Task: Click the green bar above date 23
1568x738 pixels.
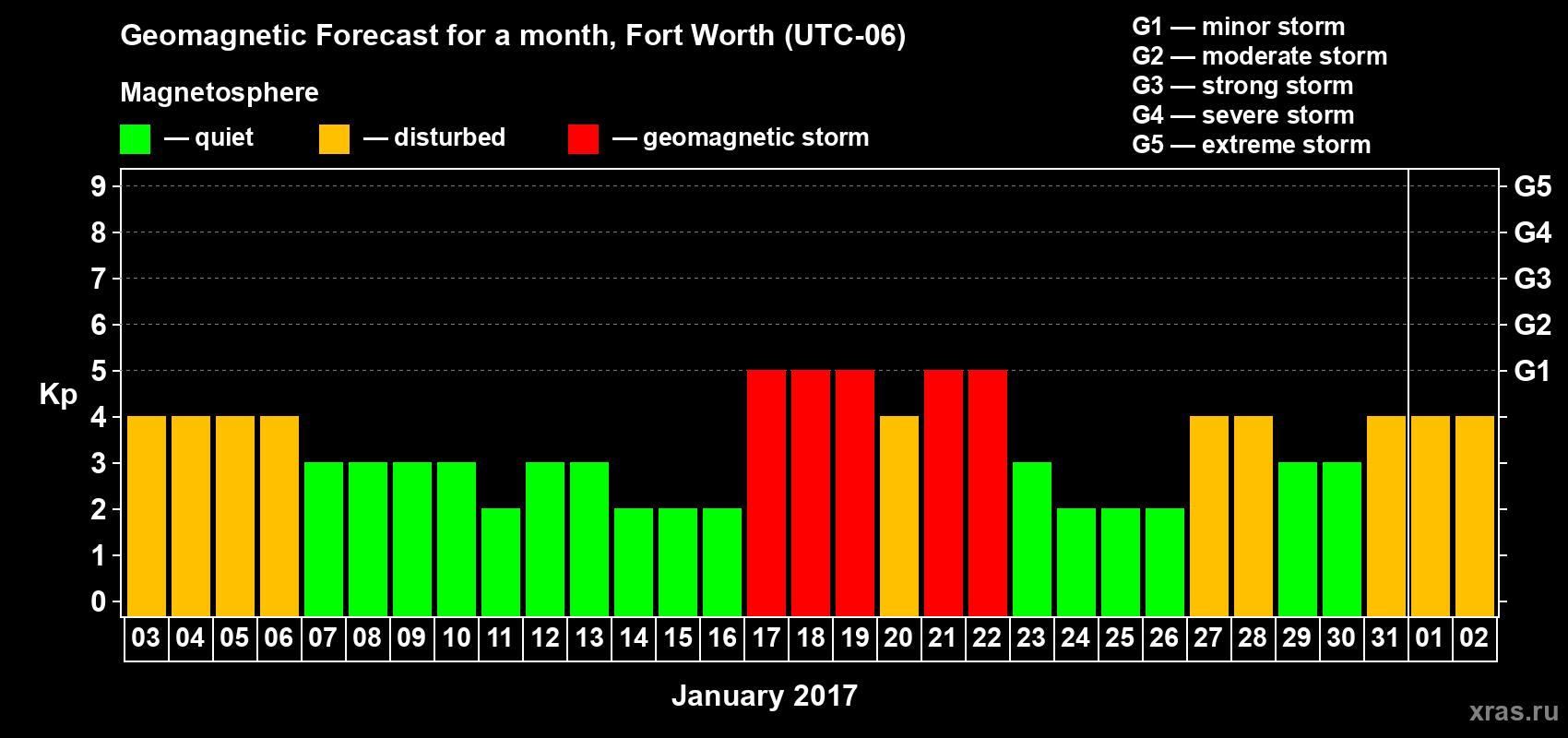Action: [1032, 540]
